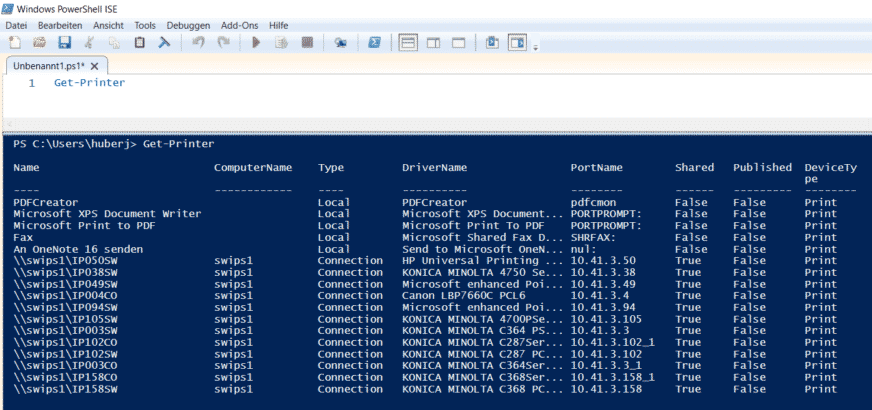Show script pane on top layout
This screenshot has width=872, height=410.
point(409,43)
